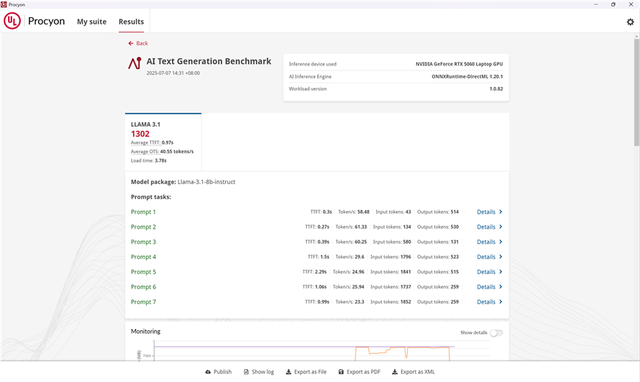Click the Export as PDF icon
Viewport: 640px width, 382px height.
(x=341, y=372)
